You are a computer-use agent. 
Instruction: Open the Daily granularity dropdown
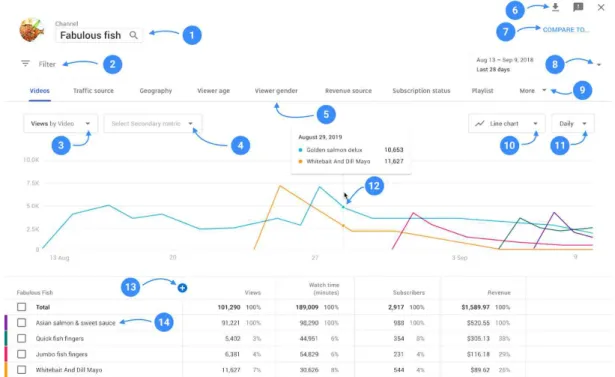(573, 124)
